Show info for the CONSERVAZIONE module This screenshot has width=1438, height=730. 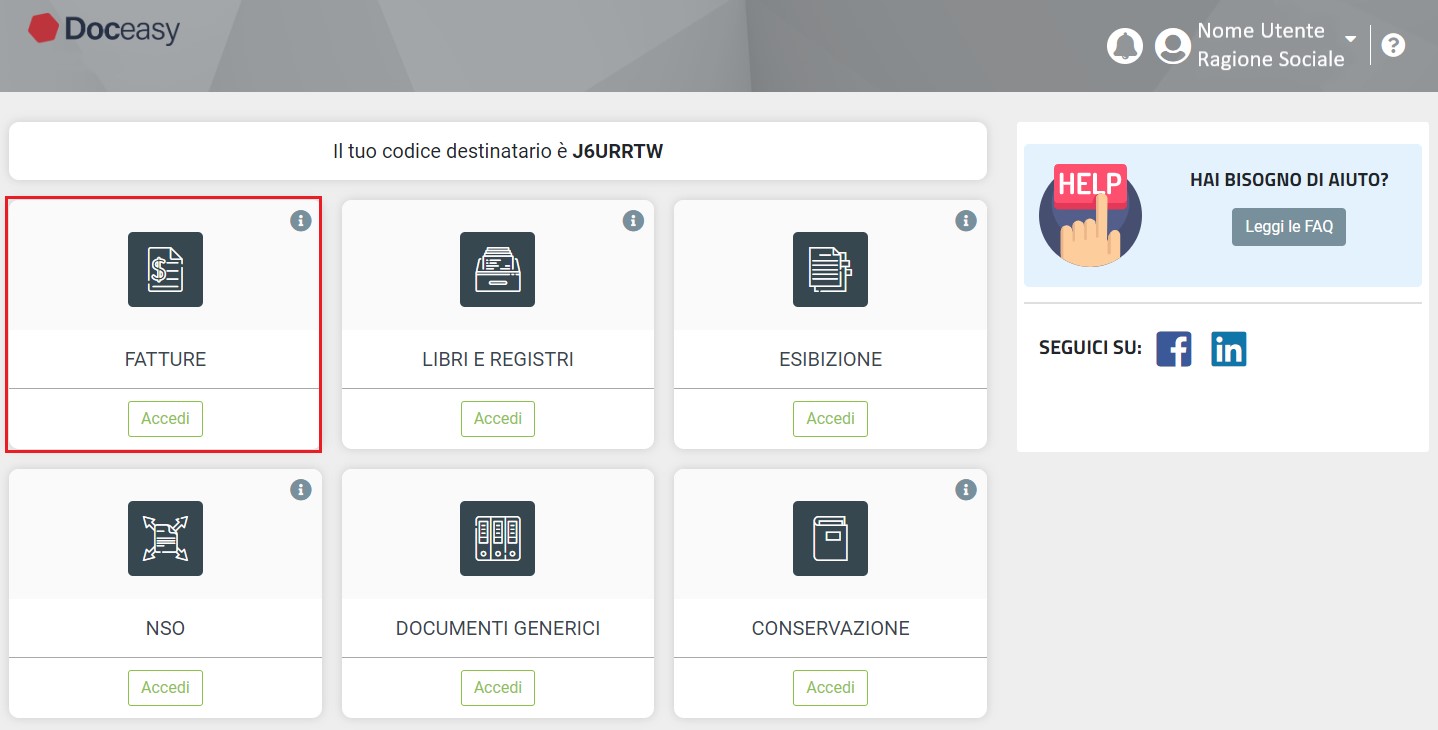(965, 490)
